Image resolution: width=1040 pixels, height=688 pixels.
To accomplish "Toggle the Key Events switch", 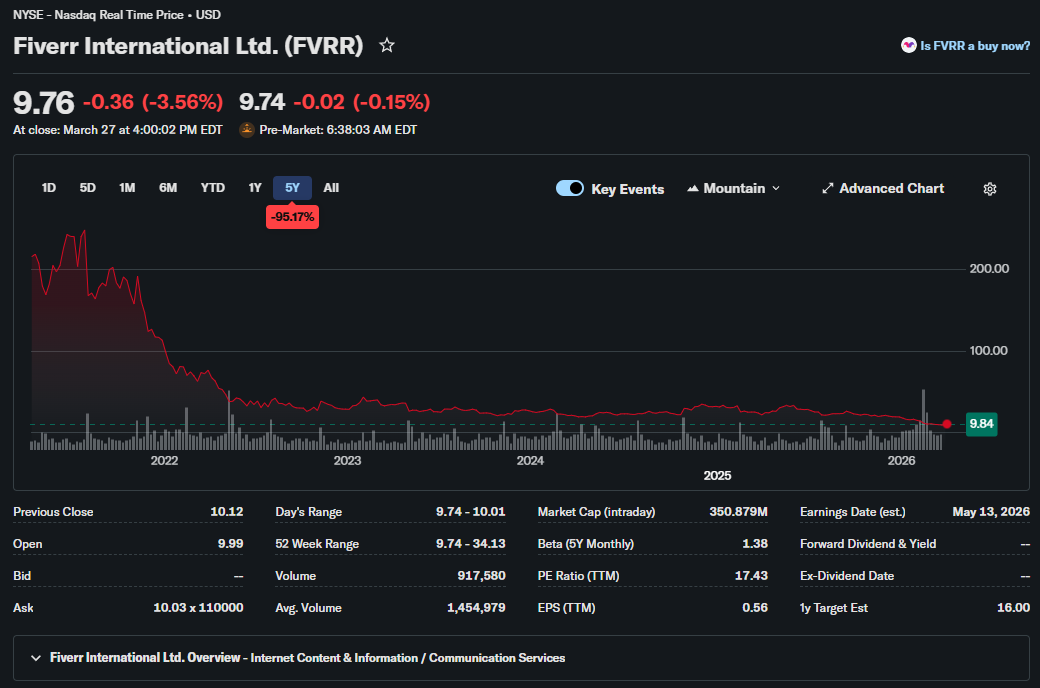I will pos(570,188).
